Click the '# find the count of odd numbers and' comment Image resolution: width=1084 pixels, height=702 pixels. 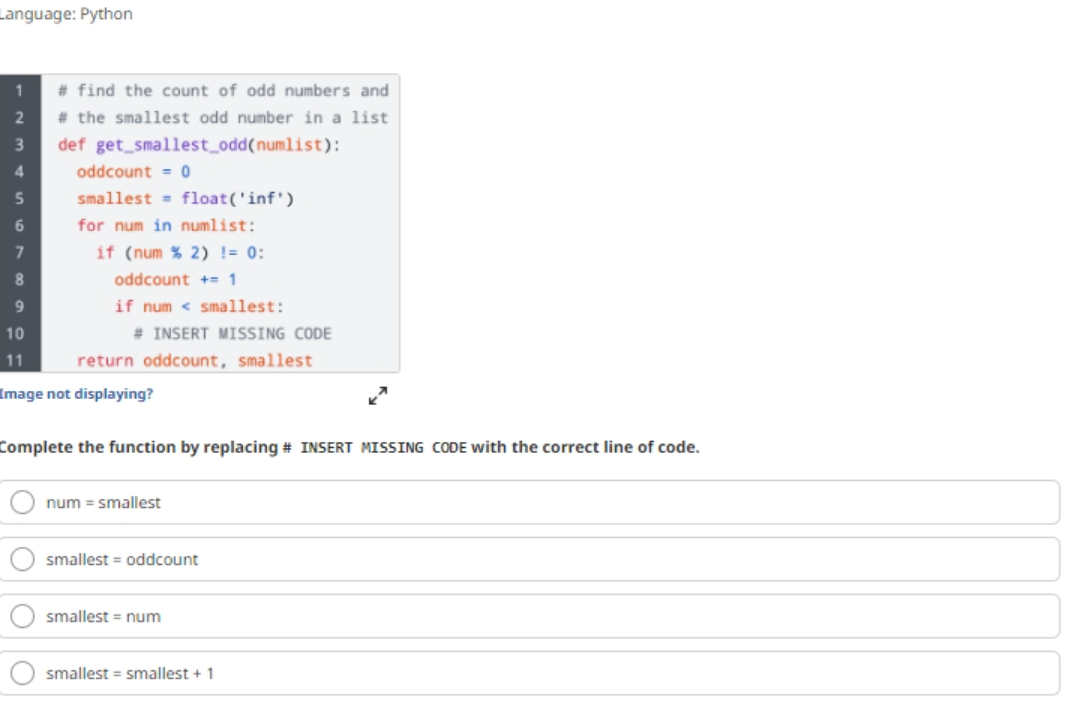(x=223, y=91)
